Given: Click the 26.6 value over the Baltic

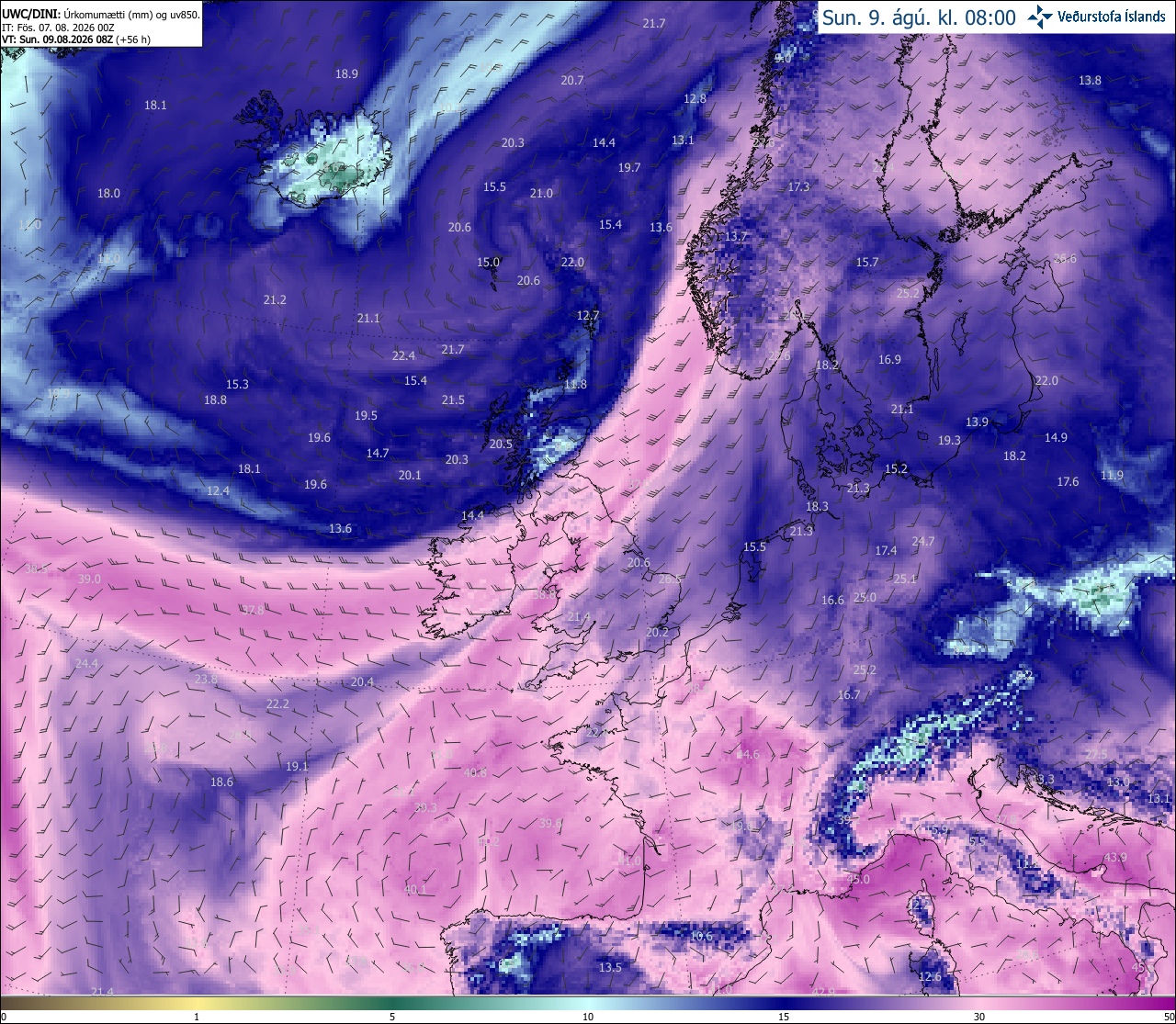Looking at the screenshot, I should pyautogui.click(x=1064, y=259).
